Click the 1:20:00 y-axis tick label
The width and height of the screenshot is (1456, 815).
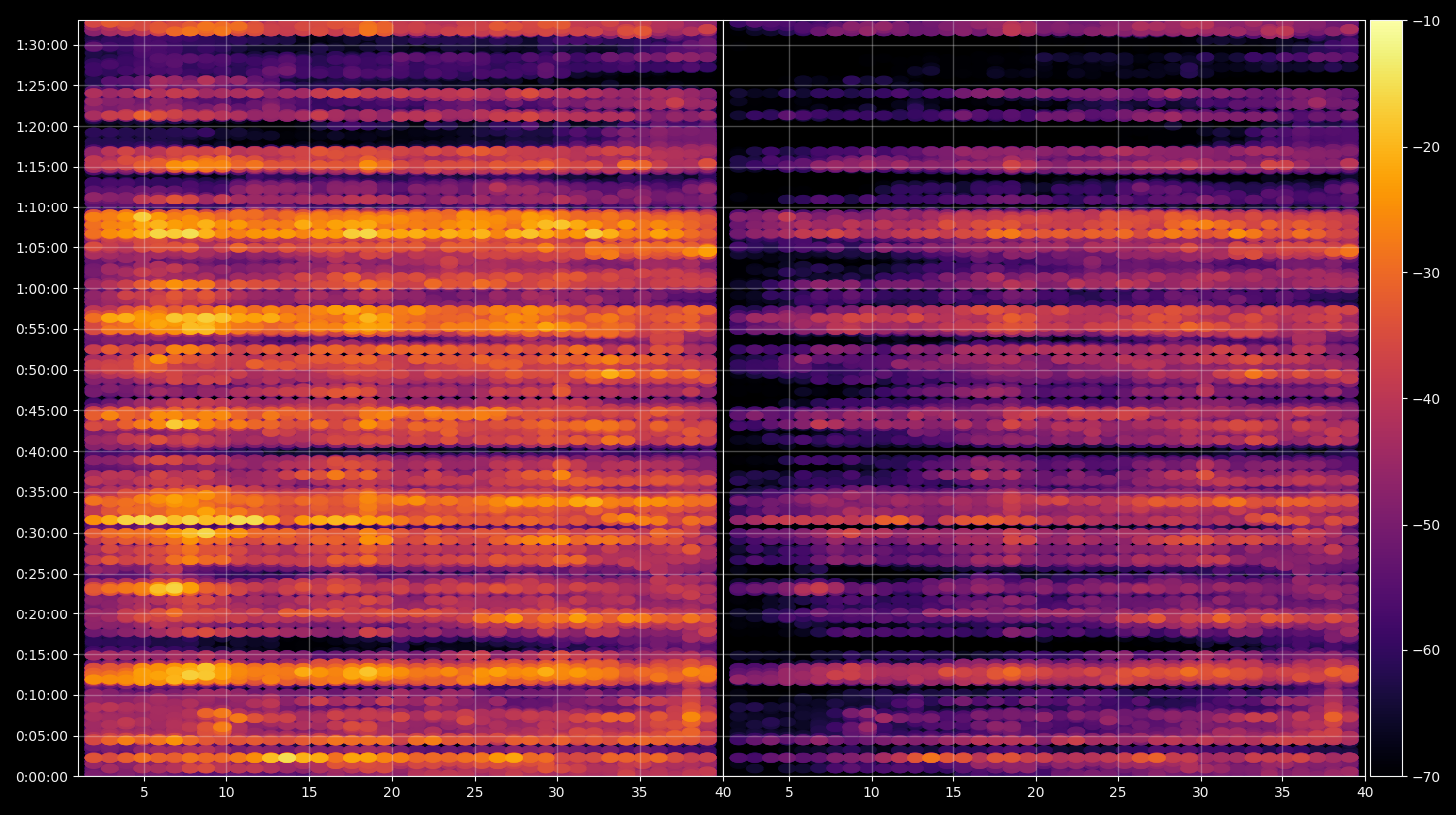tap(42, 127)
